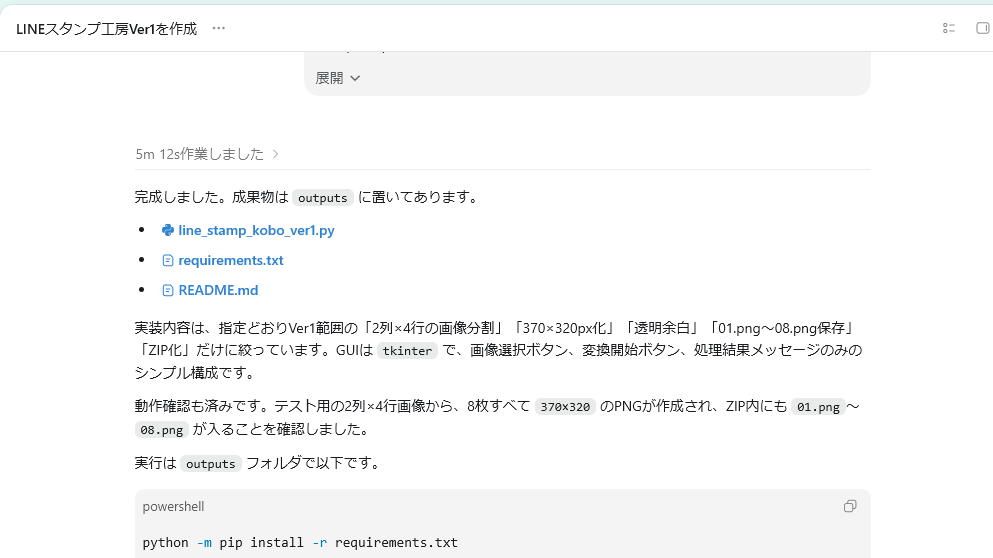This screenshot has height=558, width=993.
Task: Open the line_stamp_kobo_ver1.py file link
Action: 256,231
